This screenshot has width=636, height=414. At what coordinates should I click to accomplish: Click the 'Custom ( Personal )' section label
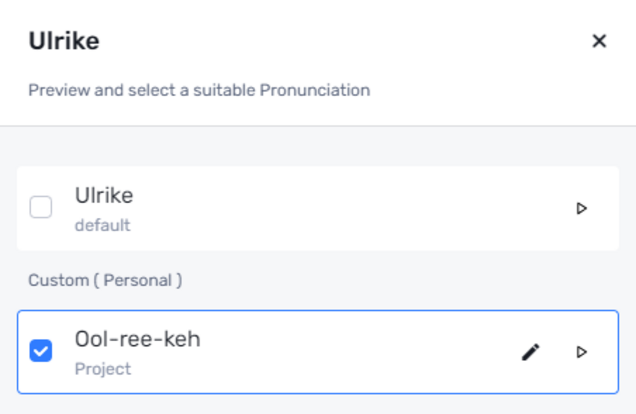point(105,280)
